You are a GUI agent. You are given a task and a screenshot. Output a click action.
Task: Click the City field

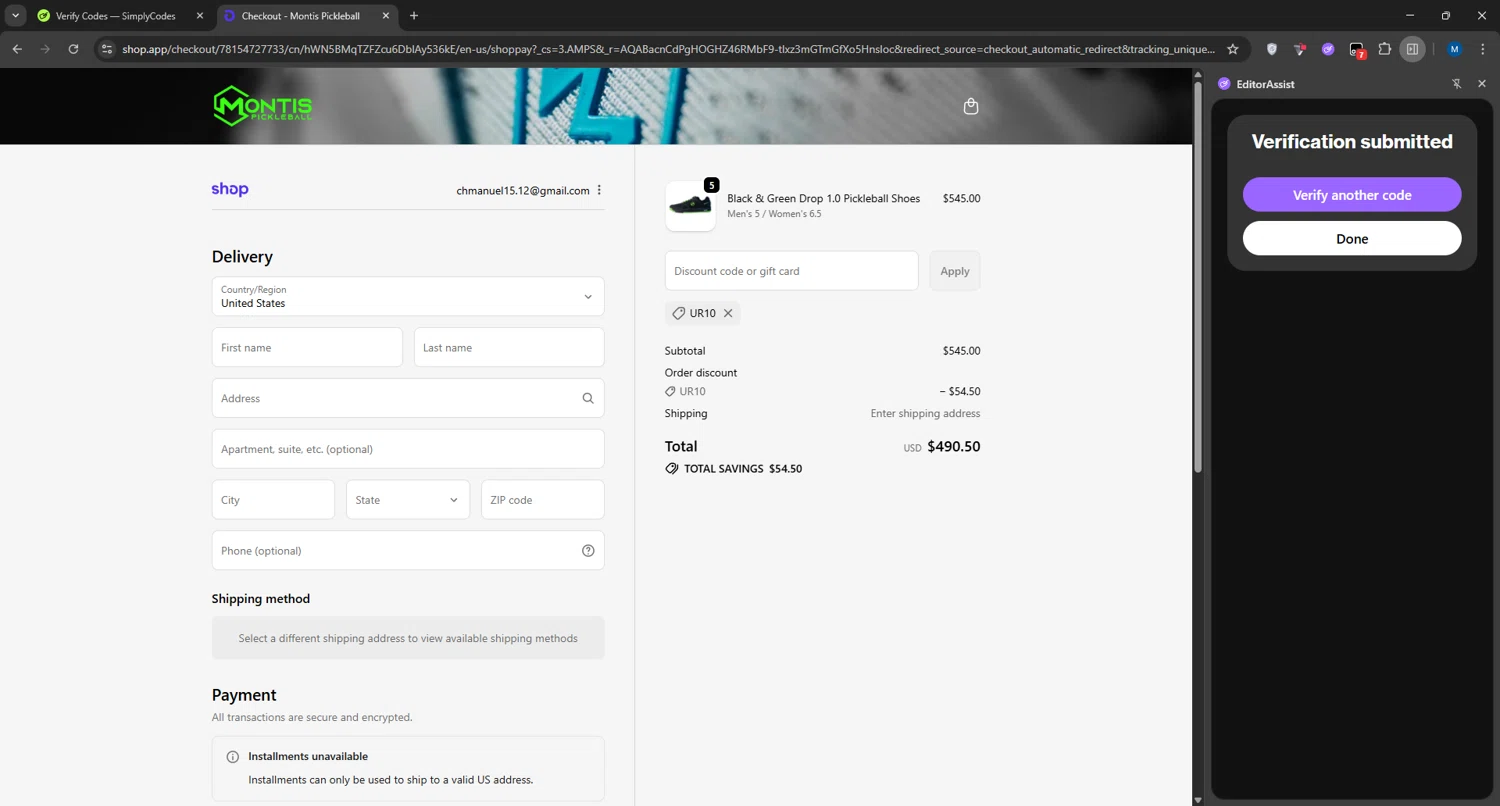[x=273, y=500]
